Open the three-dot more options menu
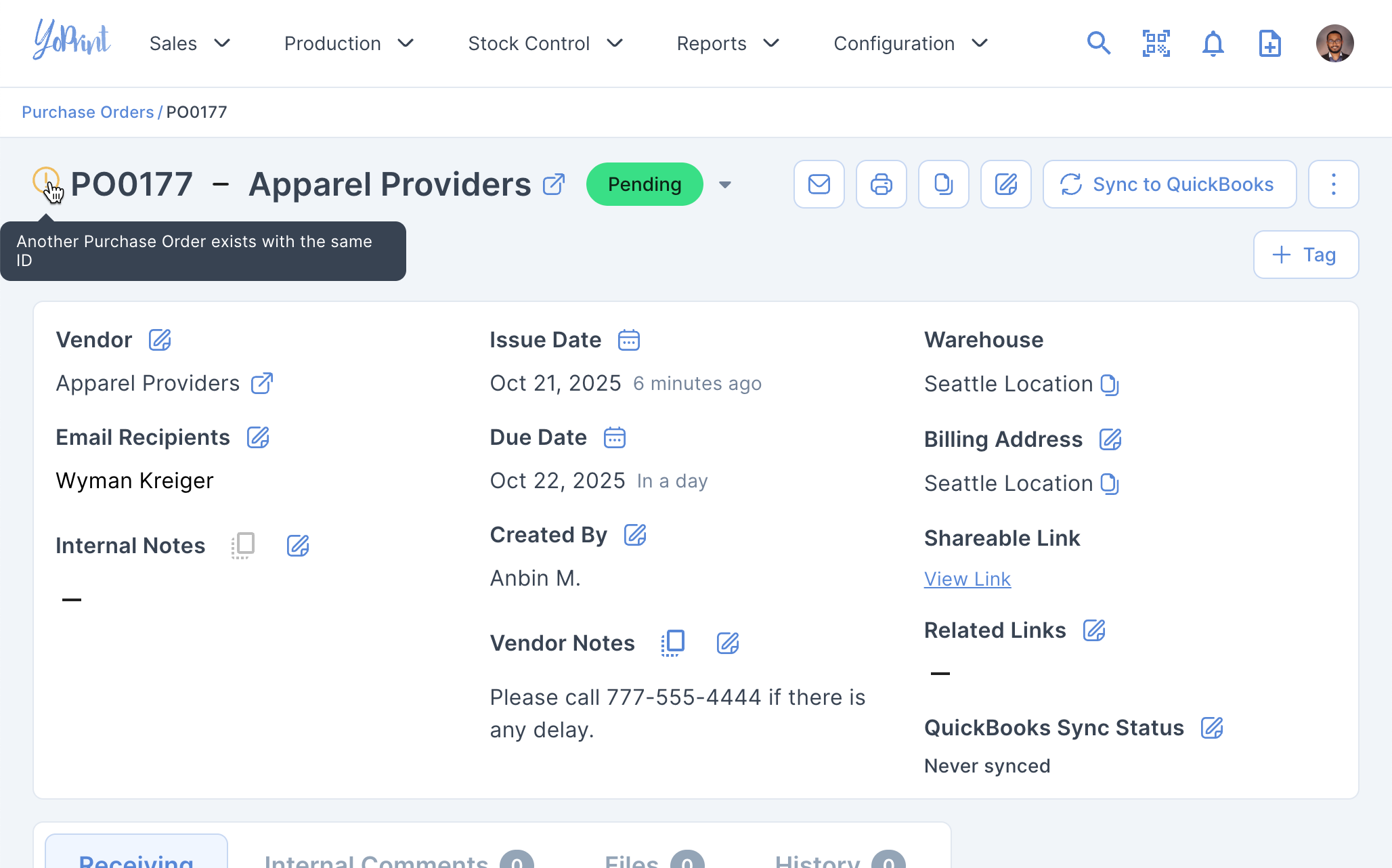The image size is (1392, 868). click(x=1333, y=184)
